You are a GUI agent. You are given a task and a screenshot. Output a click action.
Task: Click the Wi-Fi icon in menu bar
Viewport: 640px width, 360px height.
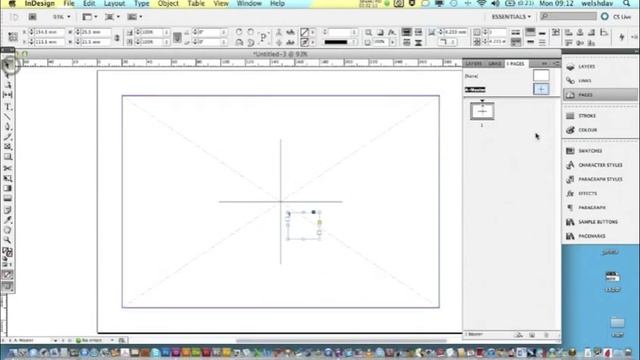tap(482, 4)
